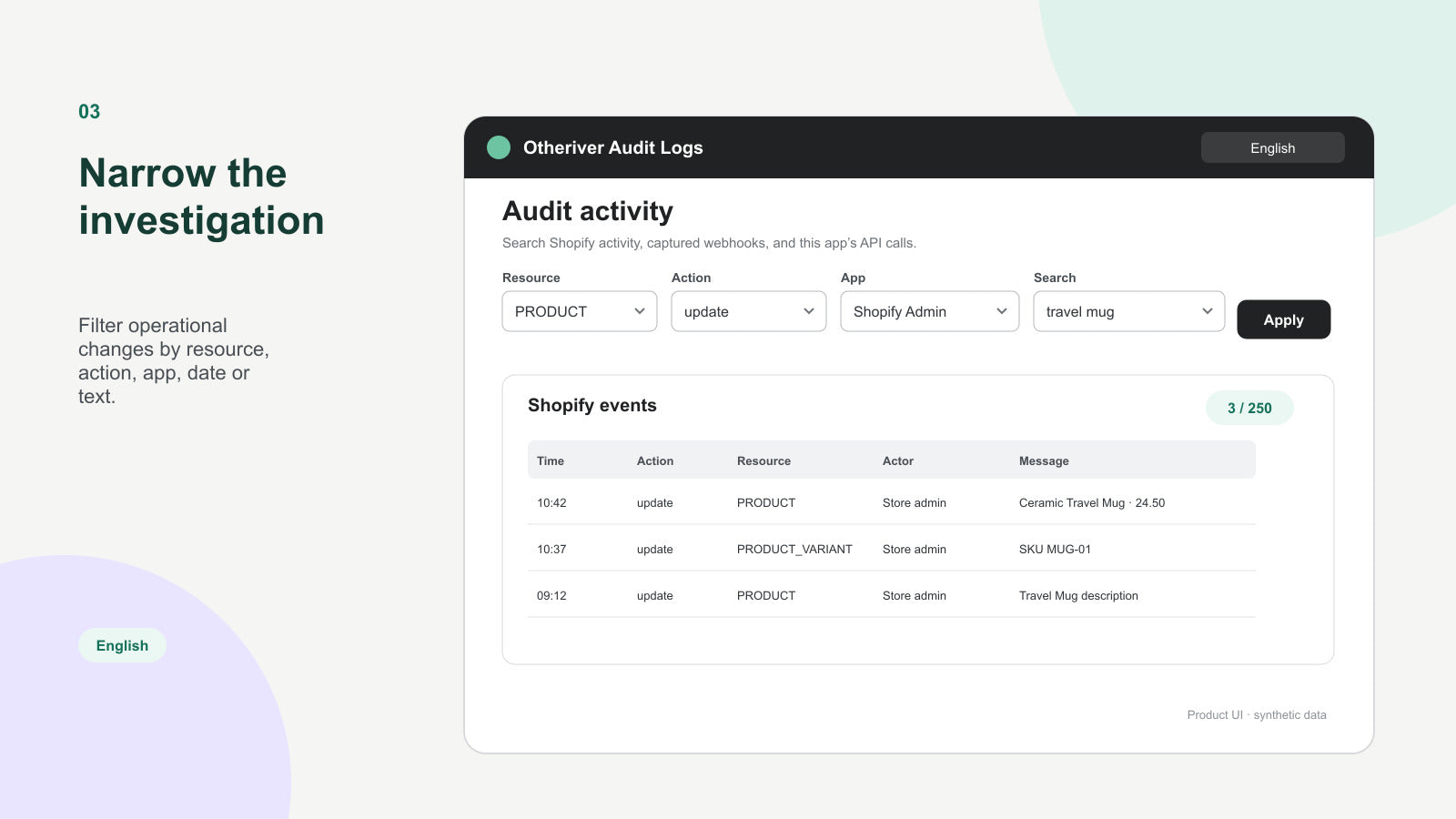This screenshot has height=819, width=1456.
Task: Click the PRODUCT resource in the 10:42 row
Action: point(766,502)
